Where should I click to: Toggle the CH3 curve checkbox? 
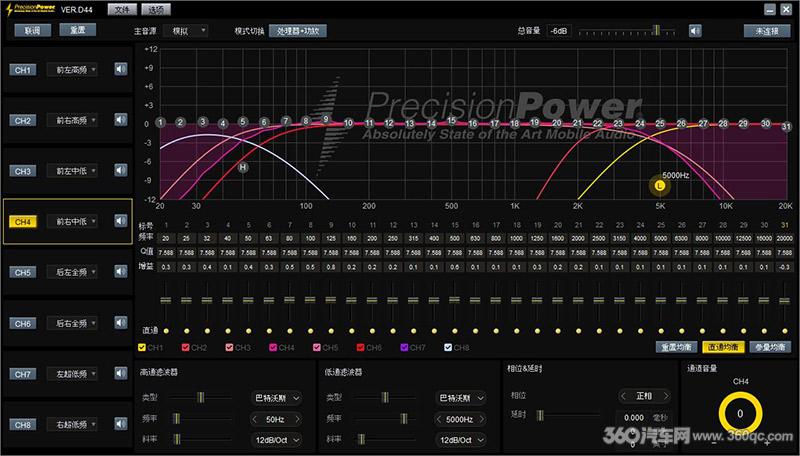[x=229, y=347]
